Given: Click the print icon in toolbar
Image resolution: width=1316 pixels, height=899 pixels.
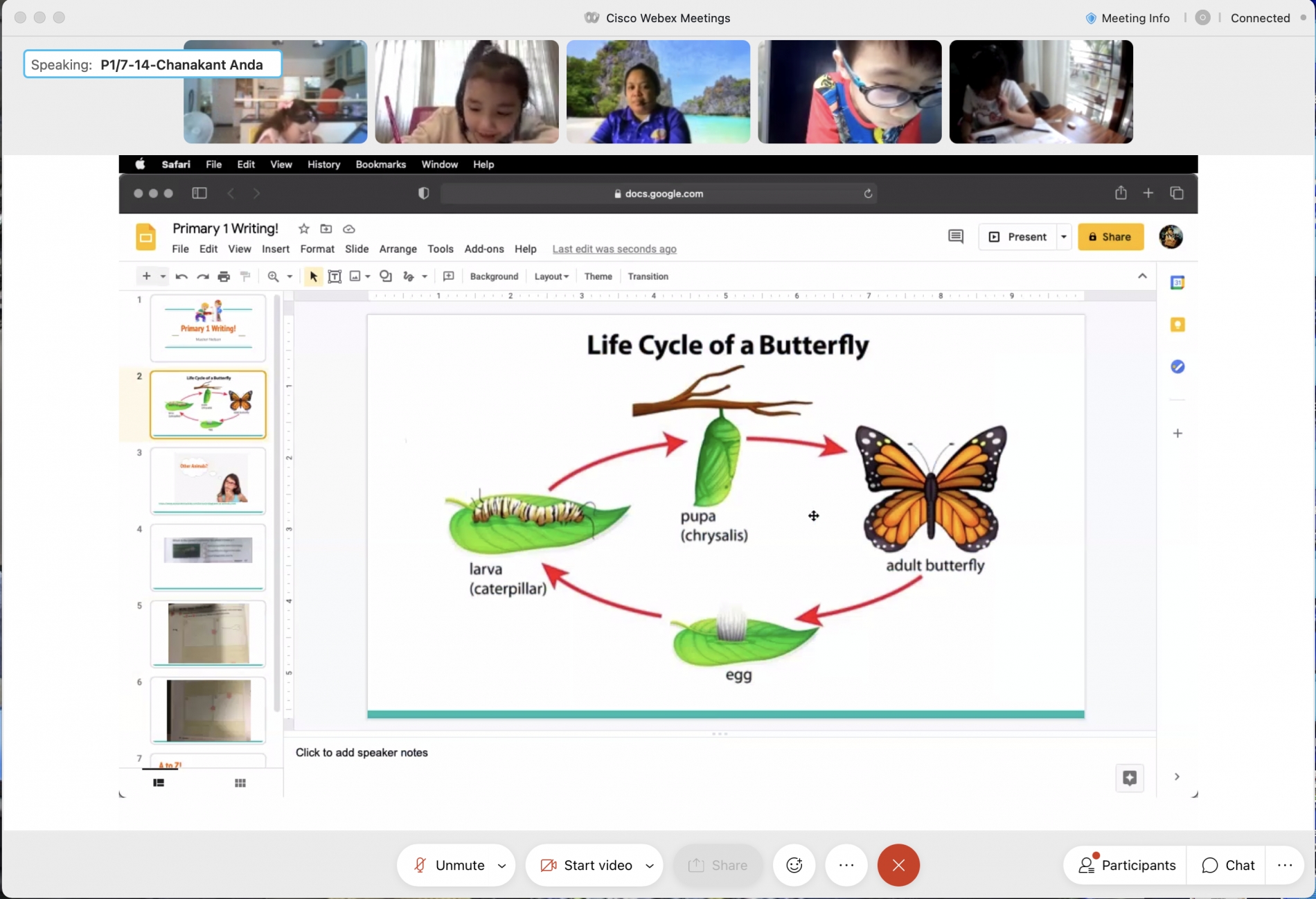Looking at the screenshot, I should (x=224, y=276).
